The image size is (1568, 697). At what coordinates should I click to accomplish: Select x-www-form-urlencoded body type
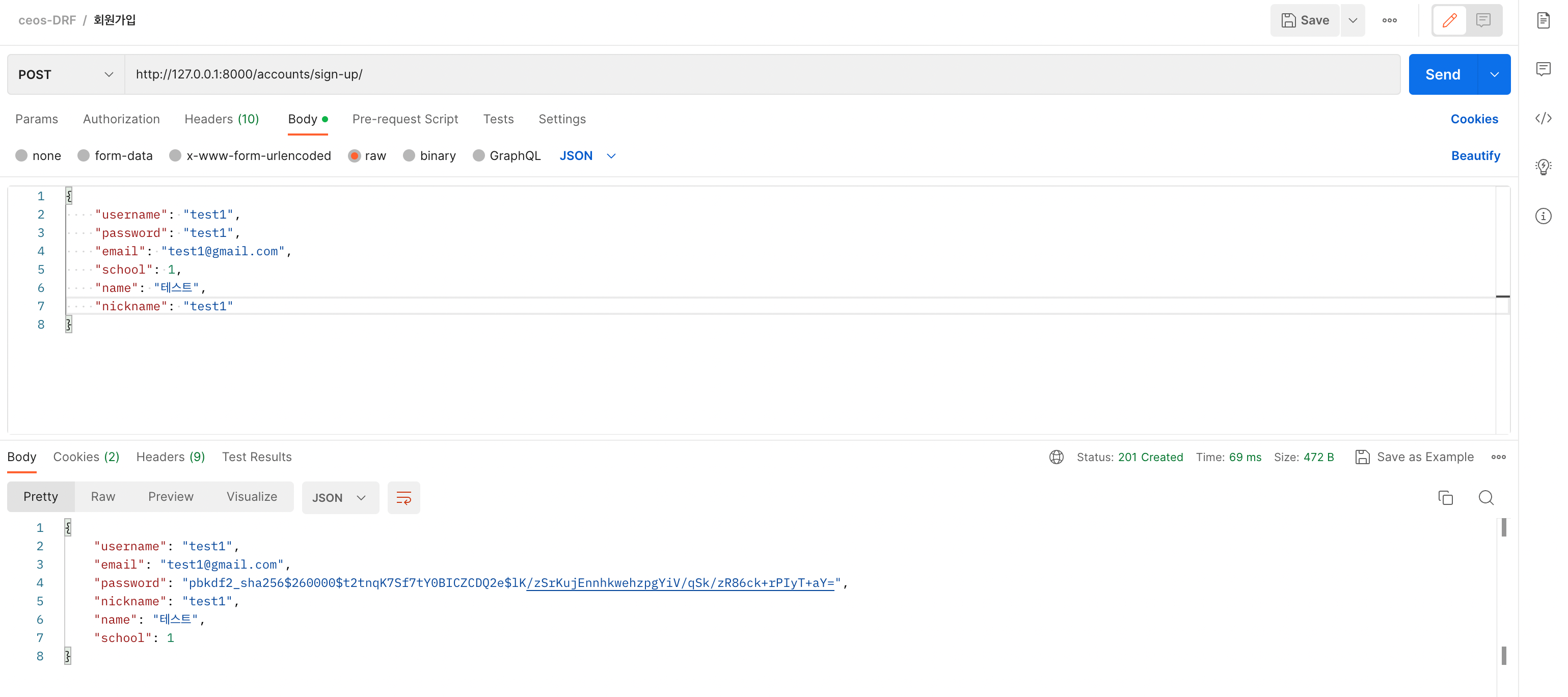[x=250, y=156]
